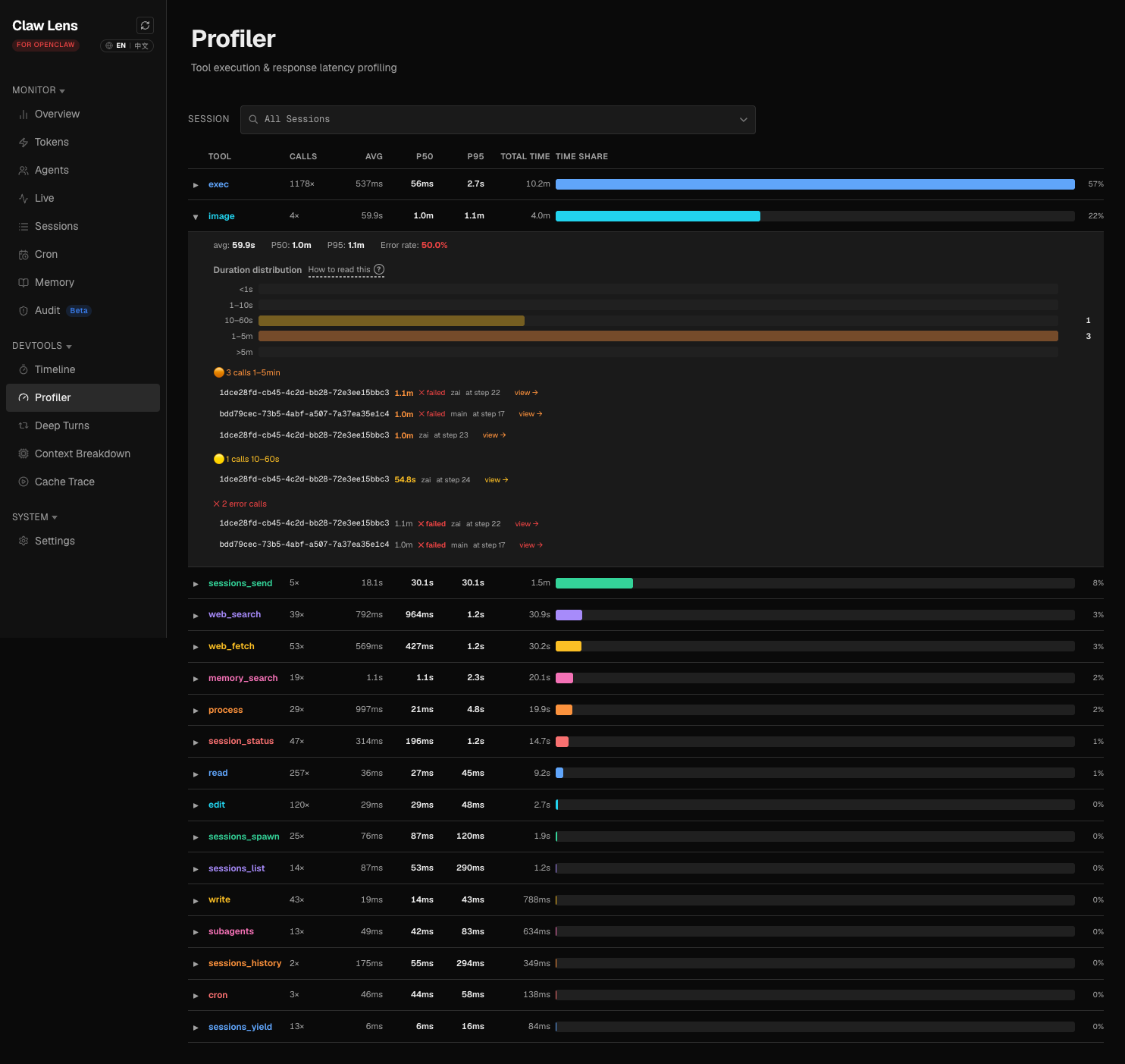The height and width of the screenshot is (1064, 1125).
Task: Expand the web_fetch row
Action: click(x=196, y=647)
